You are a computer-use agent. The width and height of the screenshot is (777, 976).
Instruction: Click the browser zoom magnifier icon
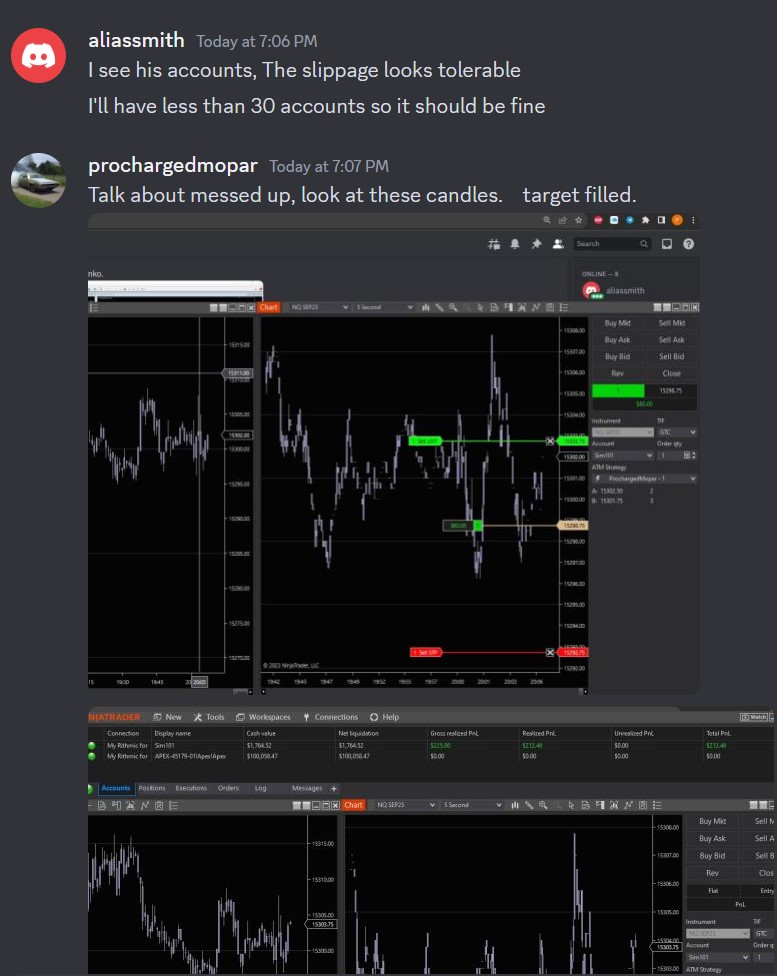tap(547, 220)
